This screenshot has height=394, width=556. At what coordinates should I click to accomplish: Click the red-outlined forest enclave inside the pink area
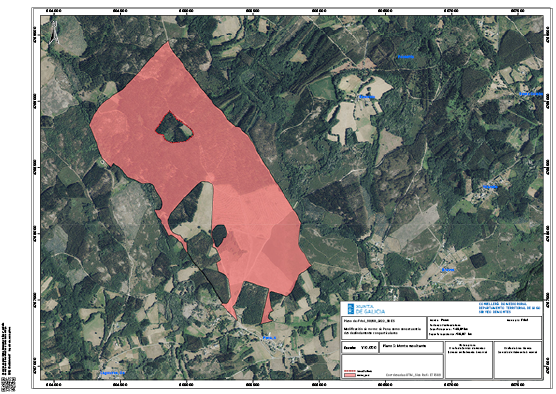click(x=174, y=128)
